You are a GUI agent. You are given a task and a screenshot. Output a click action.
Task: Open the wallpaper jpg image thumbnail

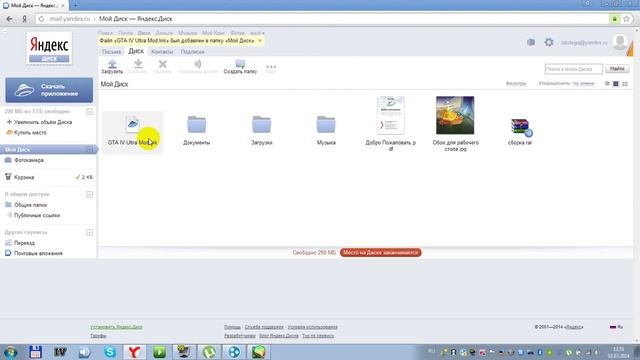click(455, 115)
